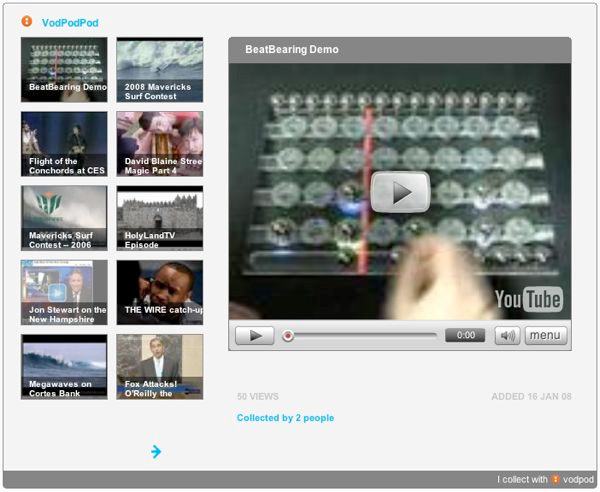Click the large play overlay on video
The image size is (600, 492).
400,192
